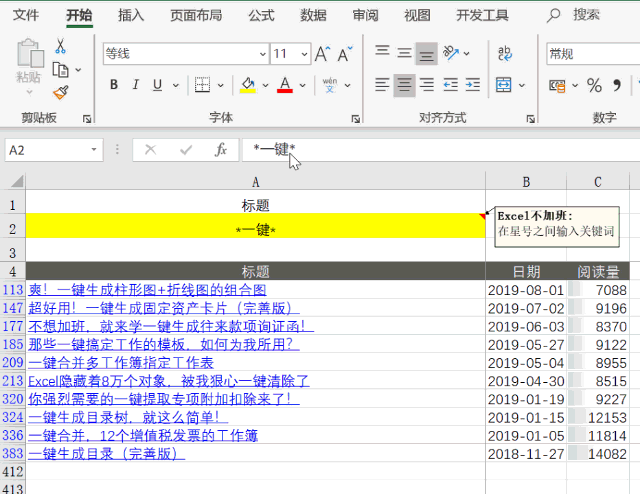This screenshot has height=494, width=640.
Task: Open the underline style dropdown arrow
Action: [176, 85]
